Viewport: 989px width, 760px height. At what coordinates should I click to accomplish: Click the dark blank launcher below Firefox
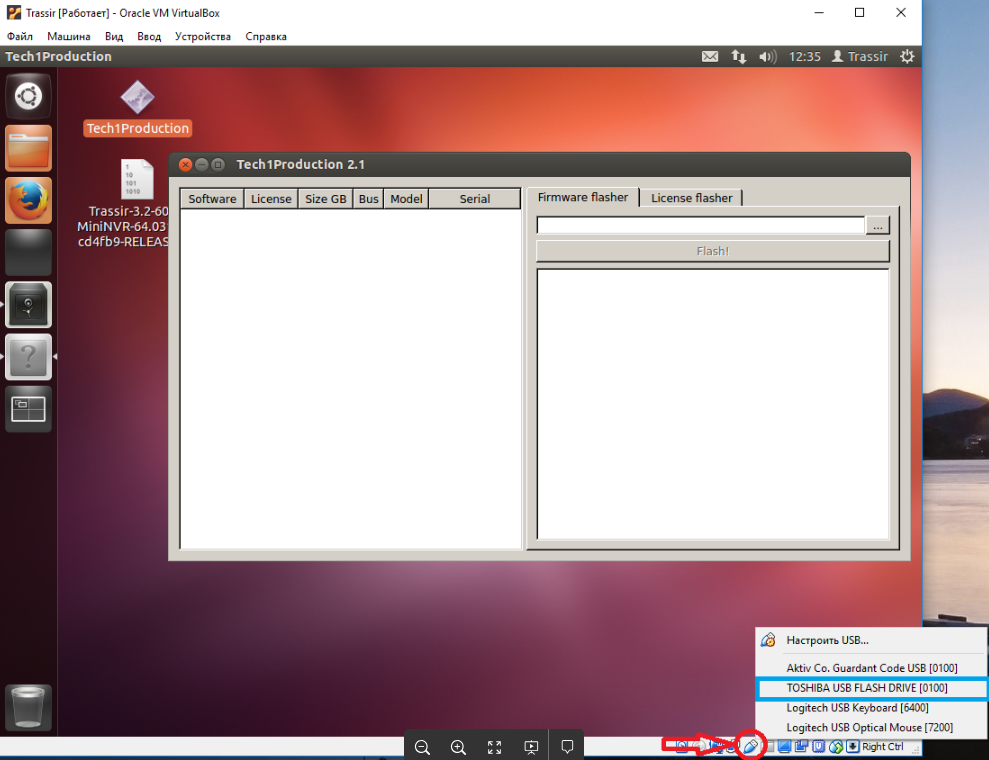(x=28, y=252)
